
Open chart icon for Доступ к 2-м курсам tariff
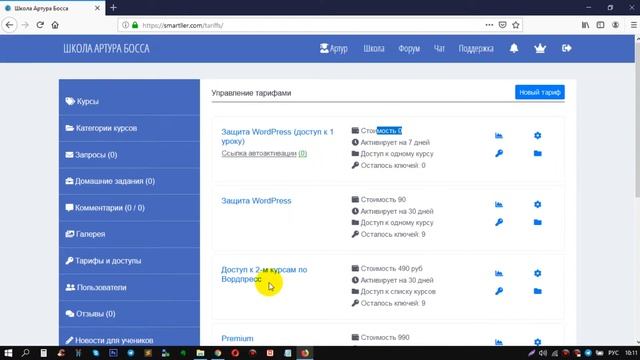pyautogui.click(x=499, y=273)
